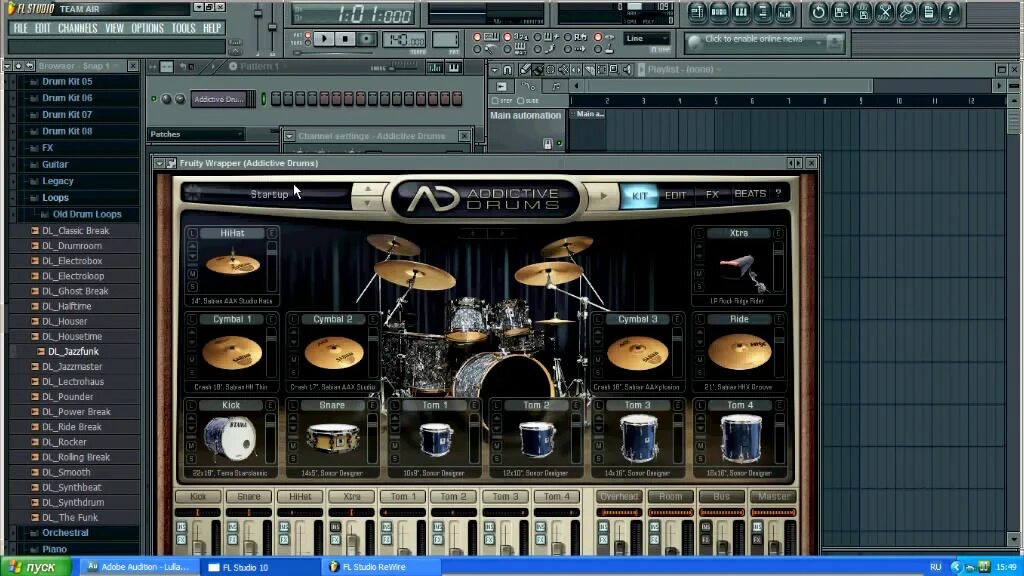Switch to the EDIT tab in Addictive Drums
The image size is (1024, 576).
pos(675,195)
